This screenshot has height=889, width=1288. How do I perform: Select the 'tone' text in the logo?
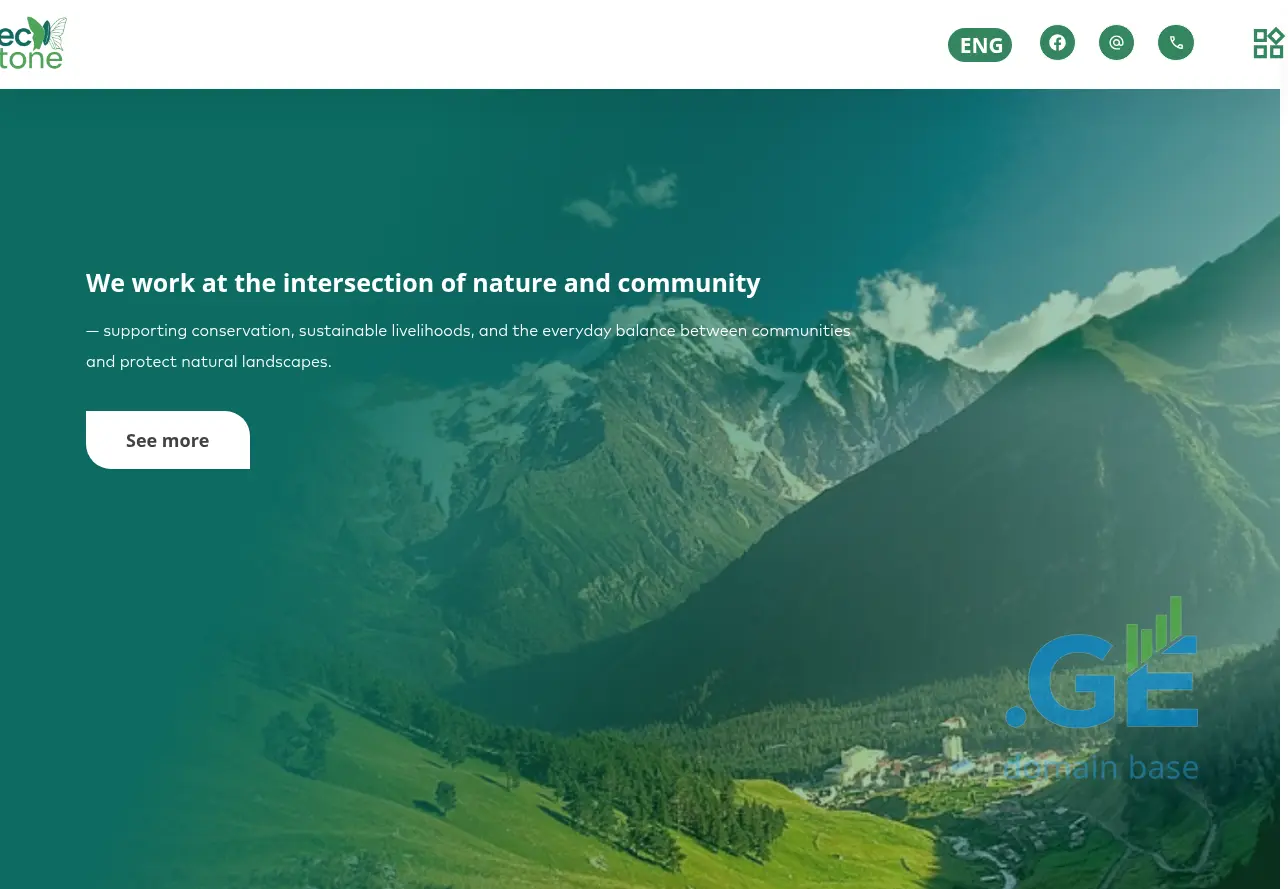click(31, 59)
